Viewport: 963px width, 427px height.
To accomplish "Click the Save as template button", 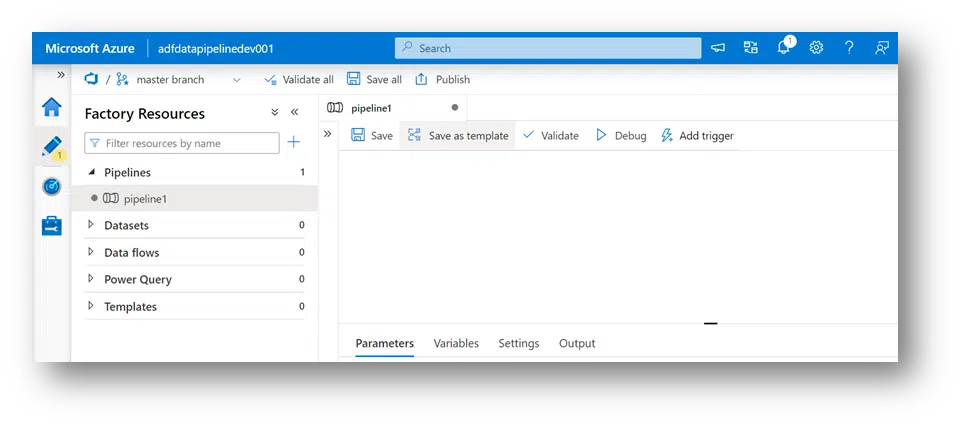I will tap(458, 136).
